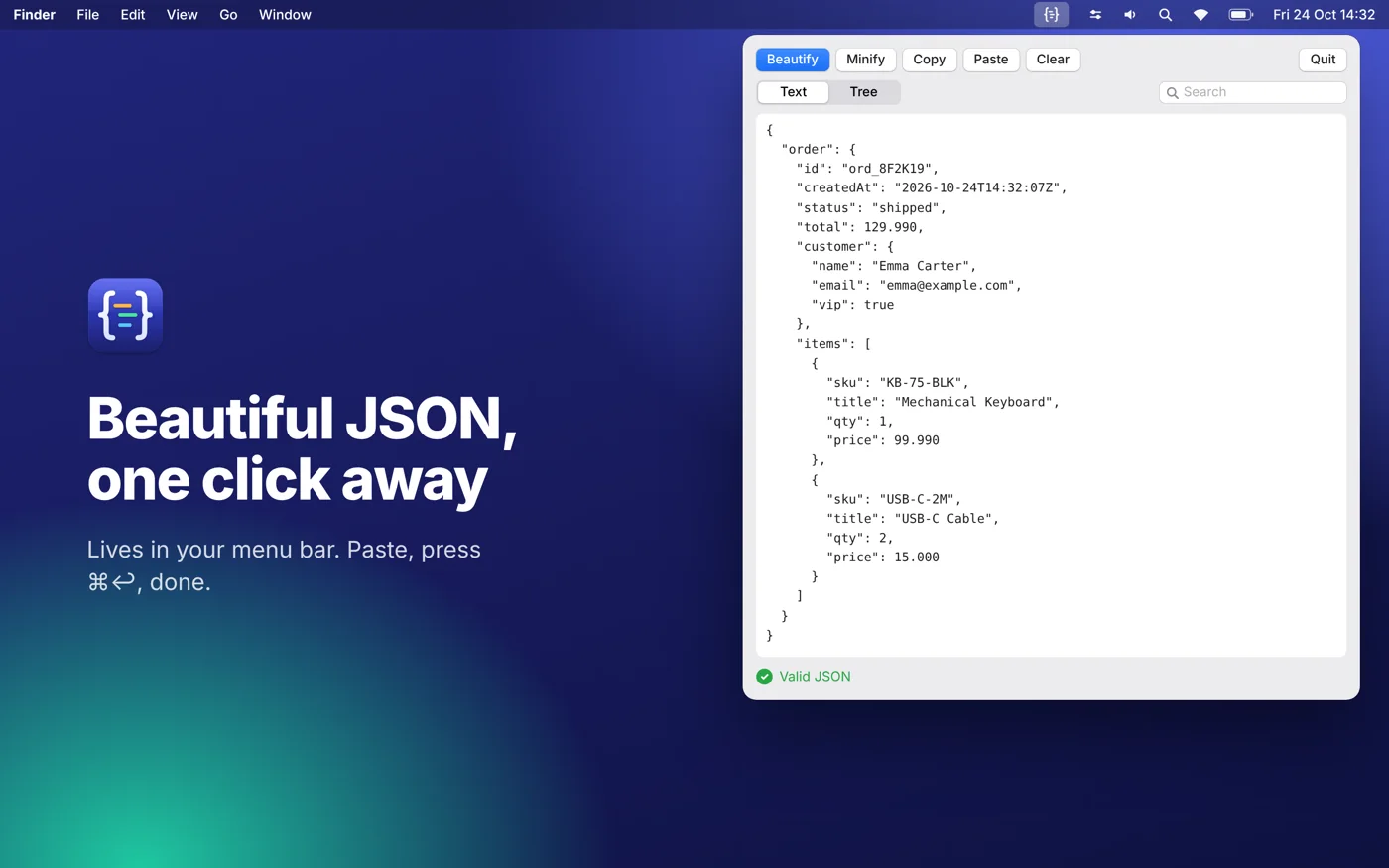Click the Minify button
The image size is (1389, 868).
point(866,60)
